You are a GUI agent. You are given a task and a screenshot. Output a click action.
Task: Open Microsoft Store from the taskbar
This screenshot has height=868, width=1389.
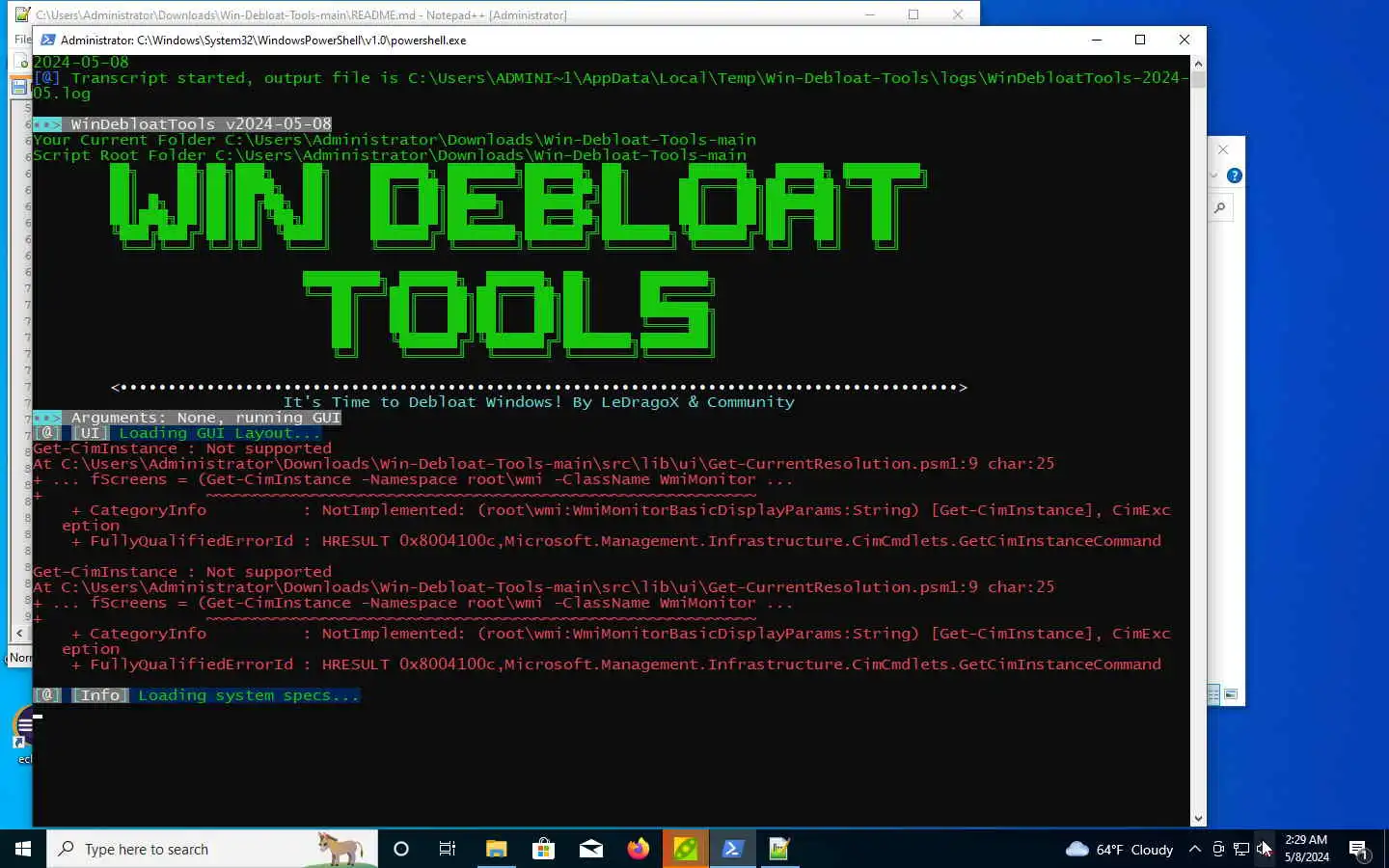[543, 849]
